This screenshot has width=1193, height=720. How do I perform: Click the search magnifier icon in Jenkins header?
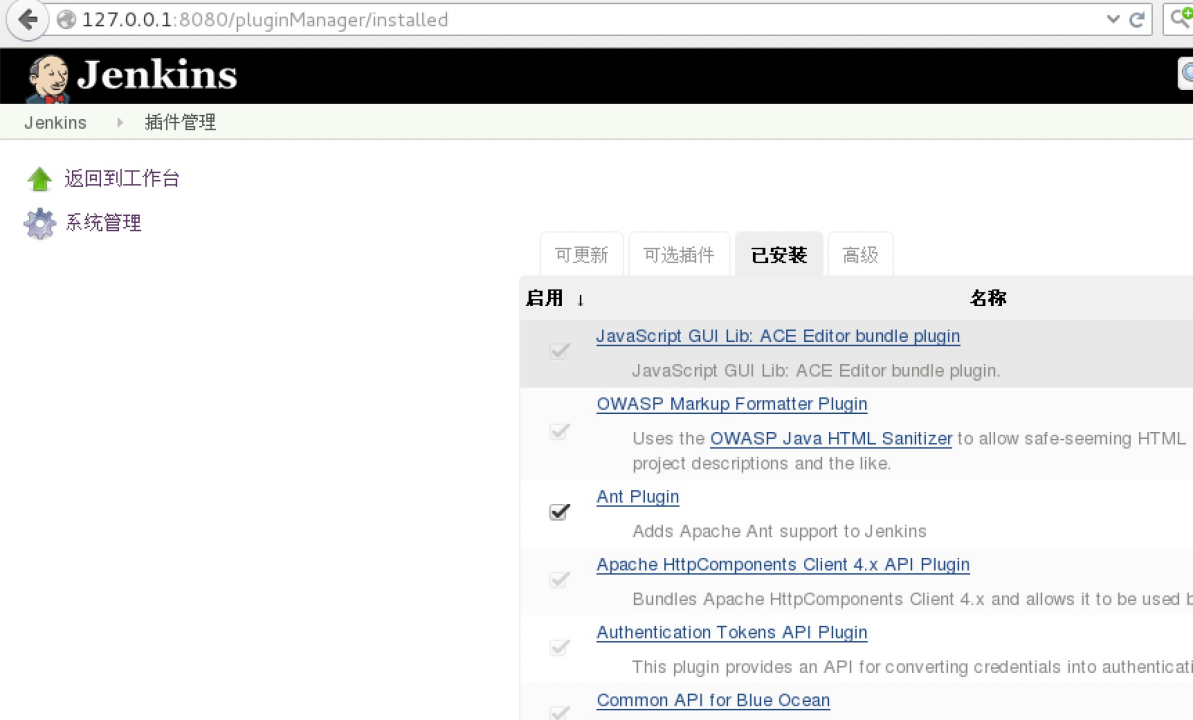click(x=1187, y=73)
